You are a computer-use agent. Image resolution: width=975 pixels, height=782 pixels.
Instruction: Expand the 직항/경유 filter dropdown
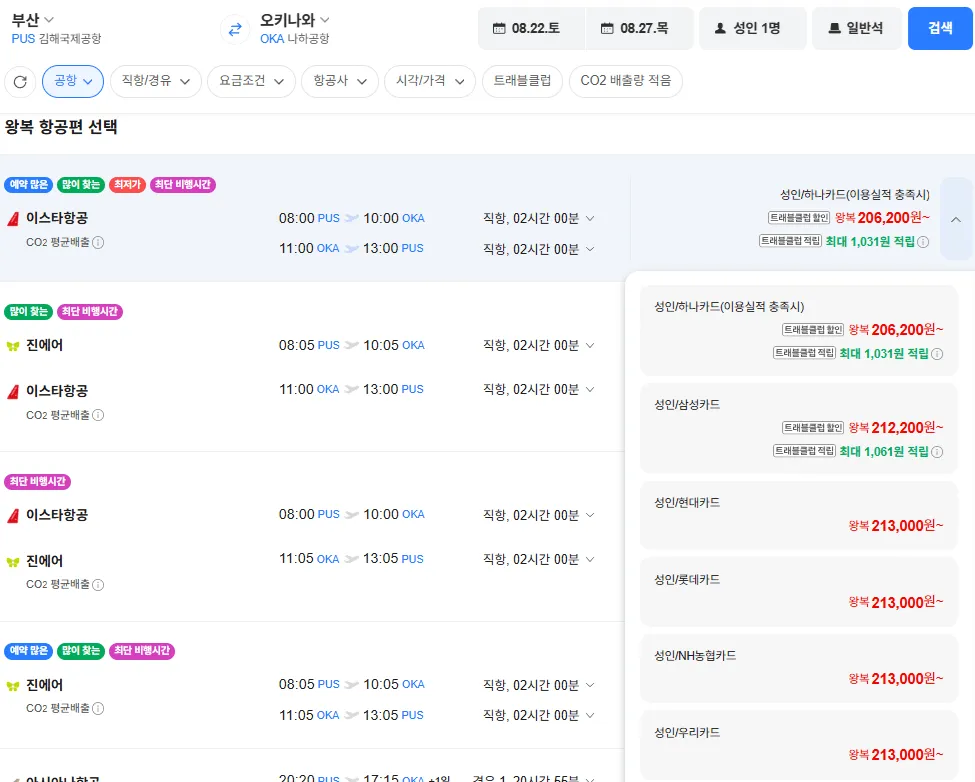155,81
